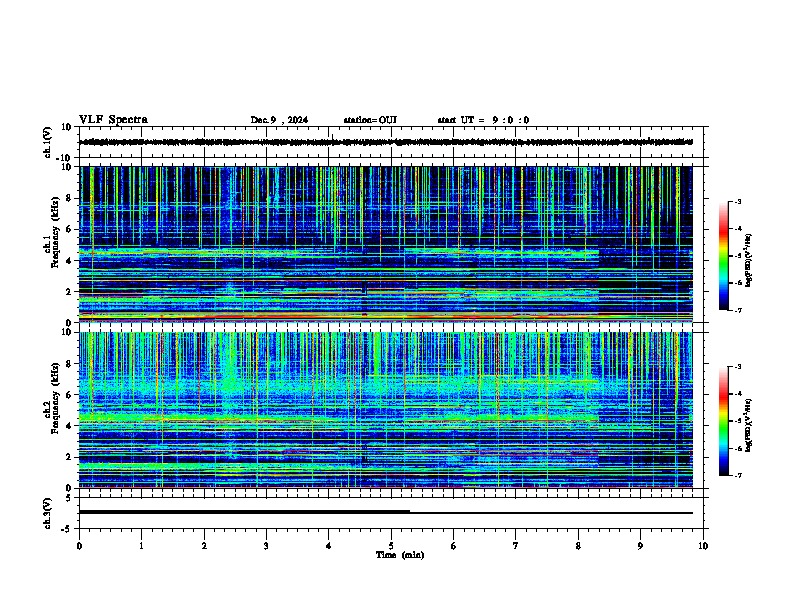Viewport: 792px width, 612px height.
Task: Click the "Time (min)" axis label
Action: tap(400, 555)
